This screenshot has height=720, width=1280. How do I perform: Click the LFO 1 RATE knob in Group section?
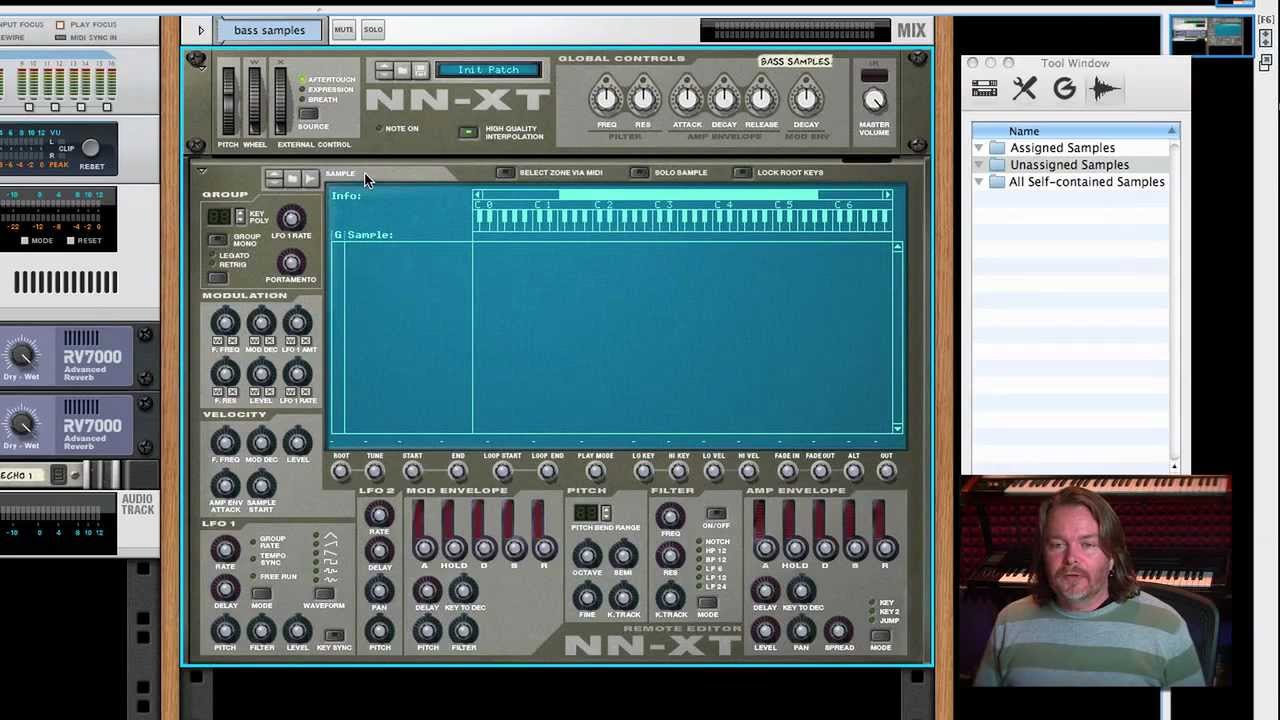[x=291, y=219]
